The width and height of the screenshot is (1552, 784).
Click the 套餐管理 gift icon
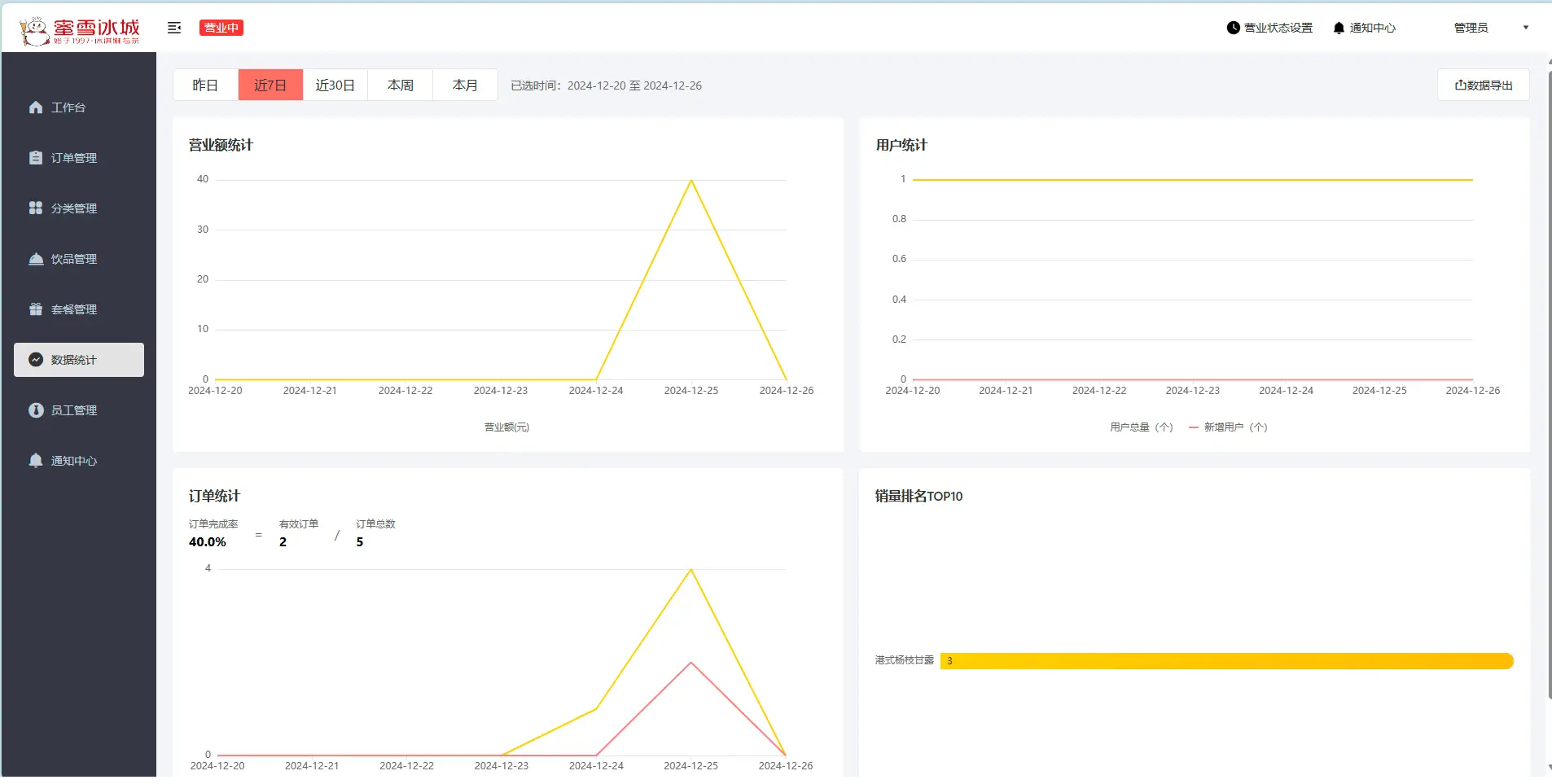(36, 309)
